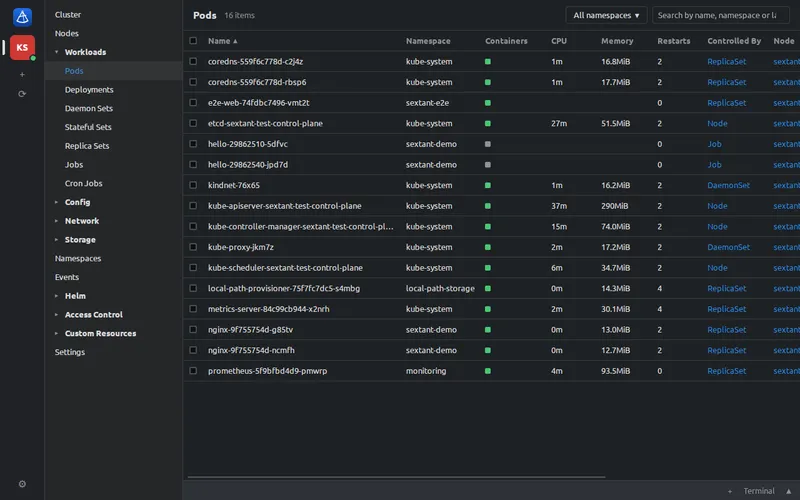Click the refresh icon in the left rail
This screenshot has width=800, height=500.
22,94
